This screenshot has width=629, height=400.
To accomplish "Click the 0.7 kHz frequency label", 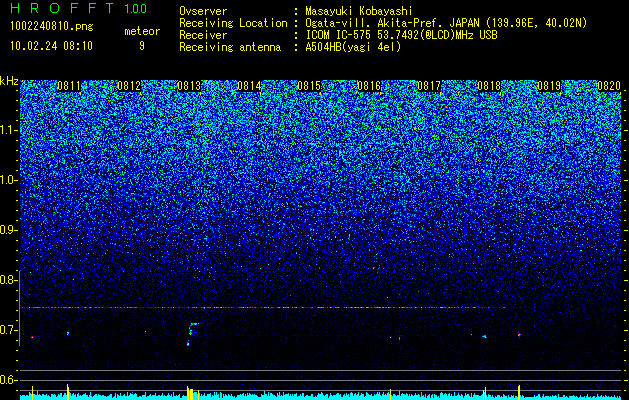I will [x=9, y=330].
